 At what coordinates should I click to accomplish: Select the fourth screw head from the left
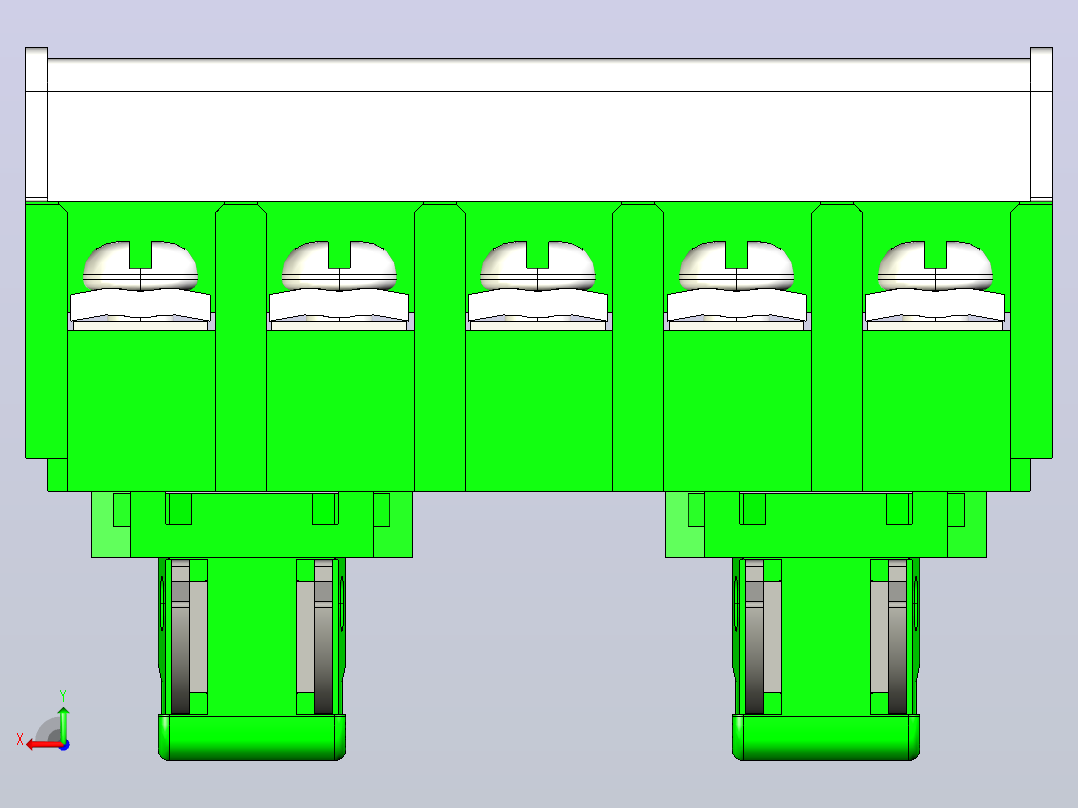pyautogui.click(x=736, y=265)
